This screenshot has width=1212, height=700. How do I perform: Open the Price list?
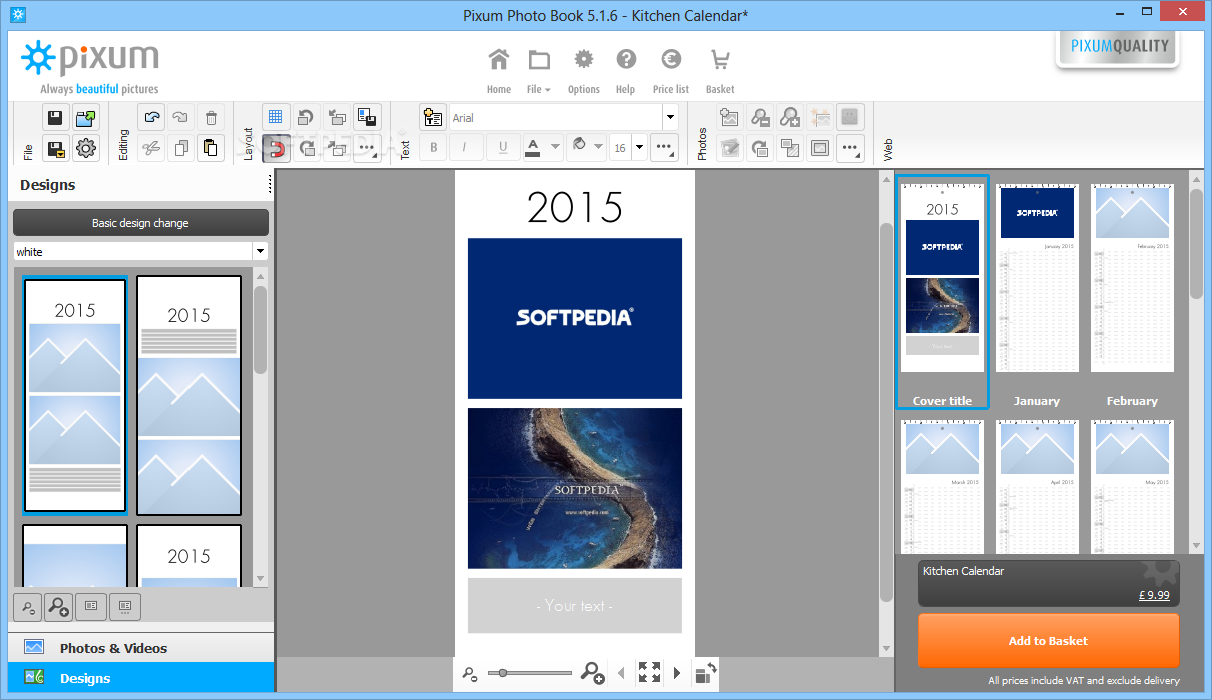coord(670,71)
